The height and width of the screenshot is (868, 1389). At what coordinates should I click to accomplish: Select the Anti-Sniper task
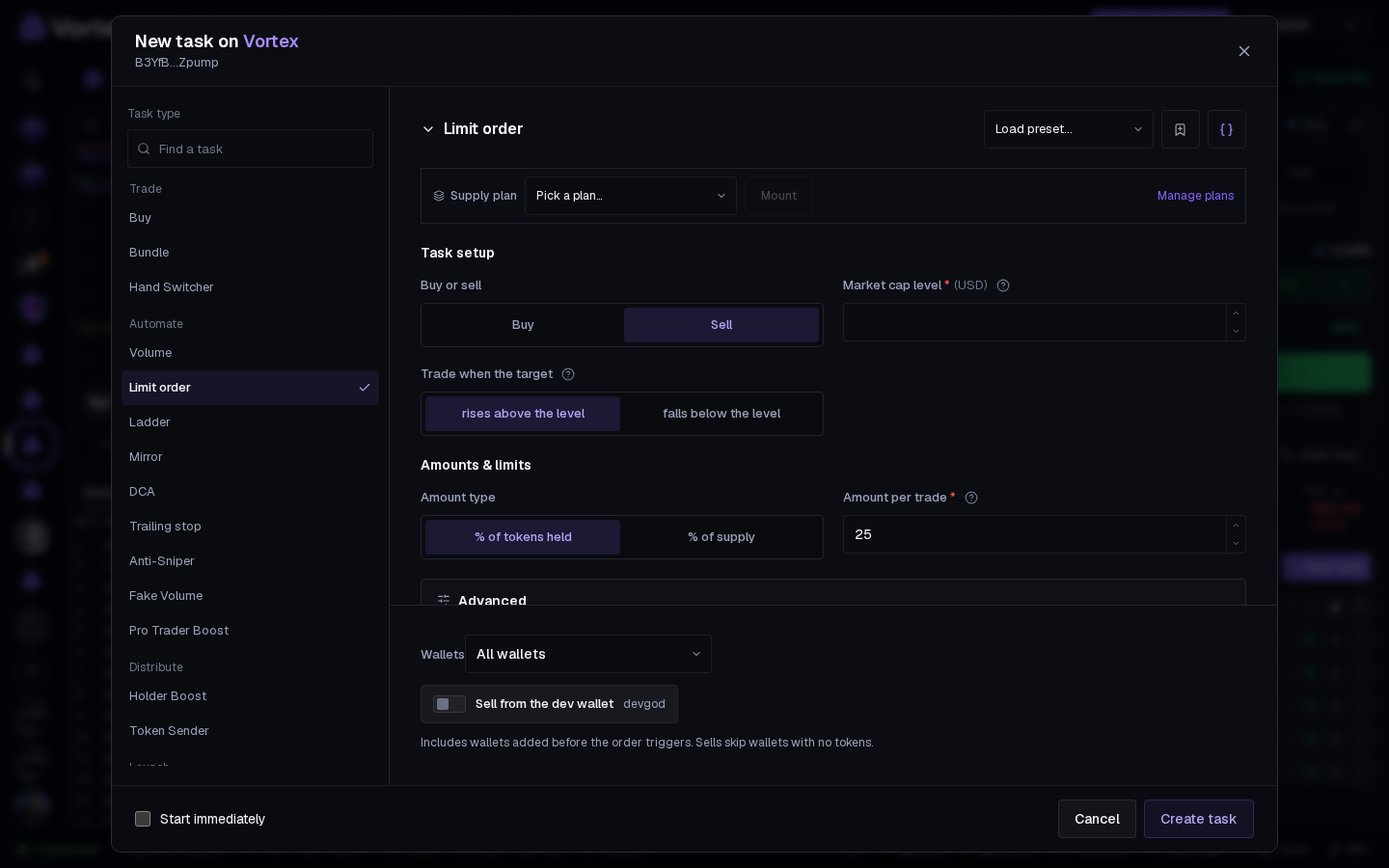250,561
